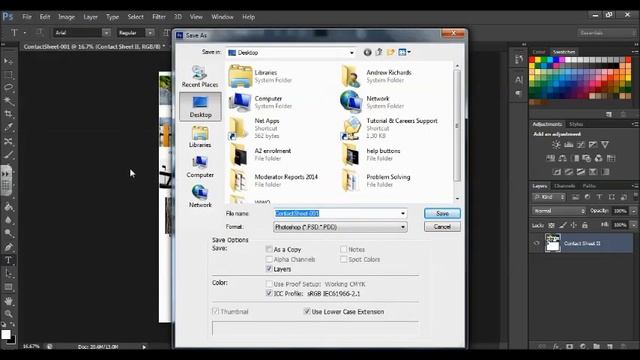Click the Color Balance adjustment icon
Screen dimensions: 640x360
(562, 158)
